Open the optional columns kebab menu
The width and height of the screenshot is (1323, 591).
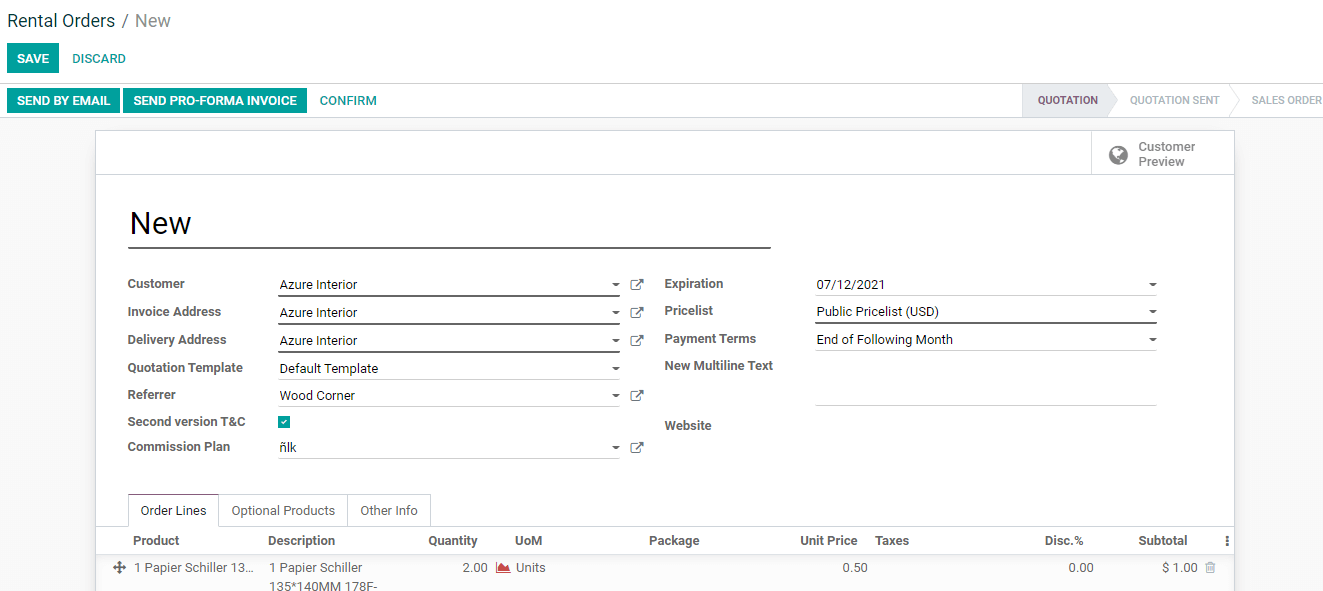[x=1227, y=541]
